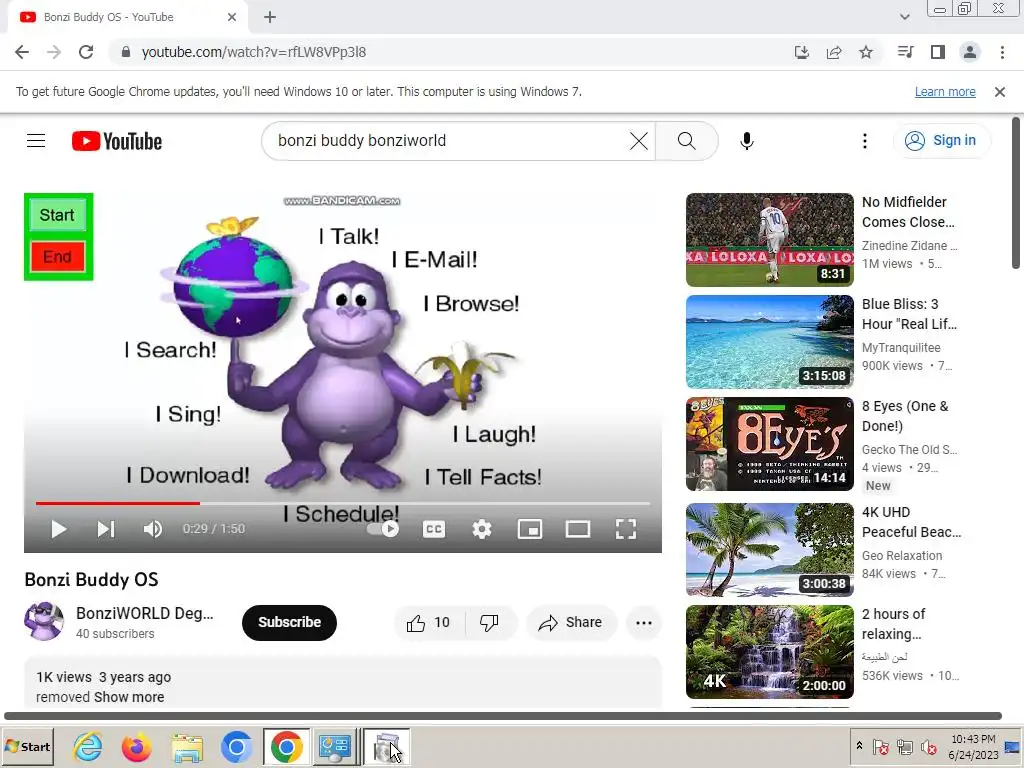Open the media control icon in Chrome toolbar

pyautogui.click(x=906, y=52)
